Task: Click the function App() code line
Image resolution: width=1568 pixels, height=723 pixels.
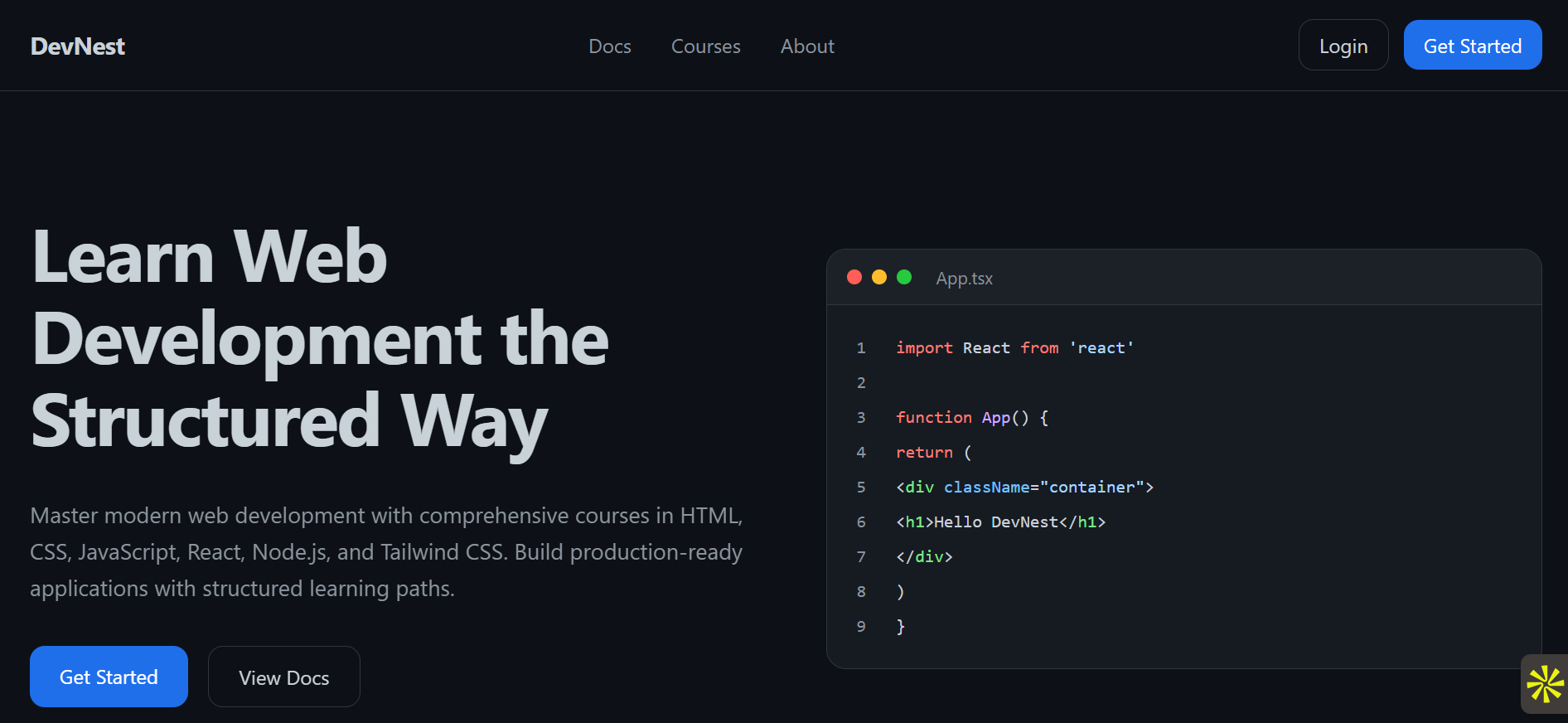Action: click(x=971, y=418)
